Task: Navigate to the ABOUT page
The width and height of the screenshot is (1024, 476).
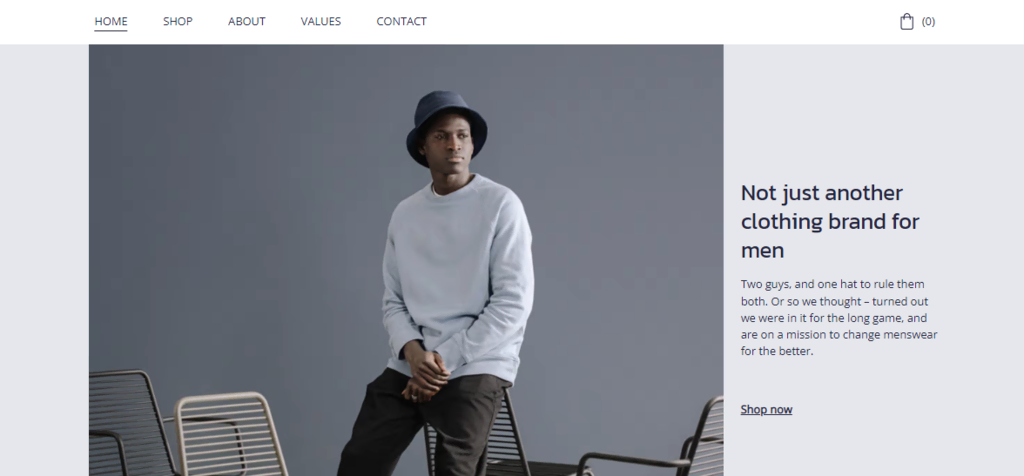Action: [x=247, y=22]
